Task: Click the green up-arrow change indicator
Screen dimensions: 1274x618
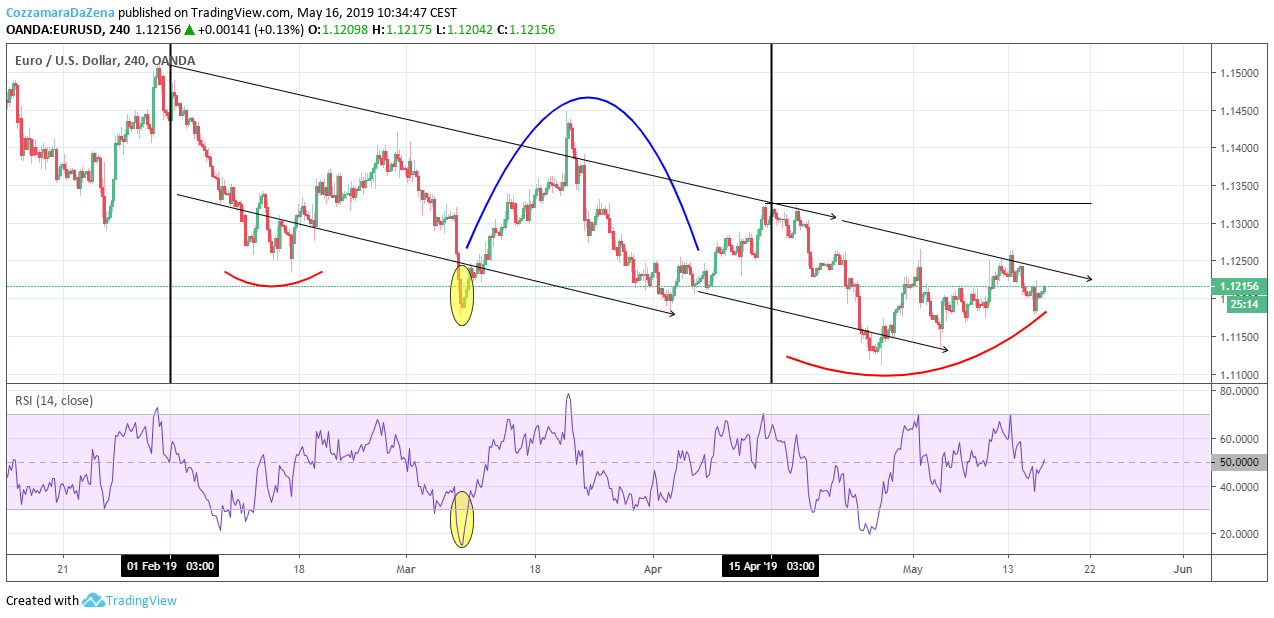Action: 188,30
